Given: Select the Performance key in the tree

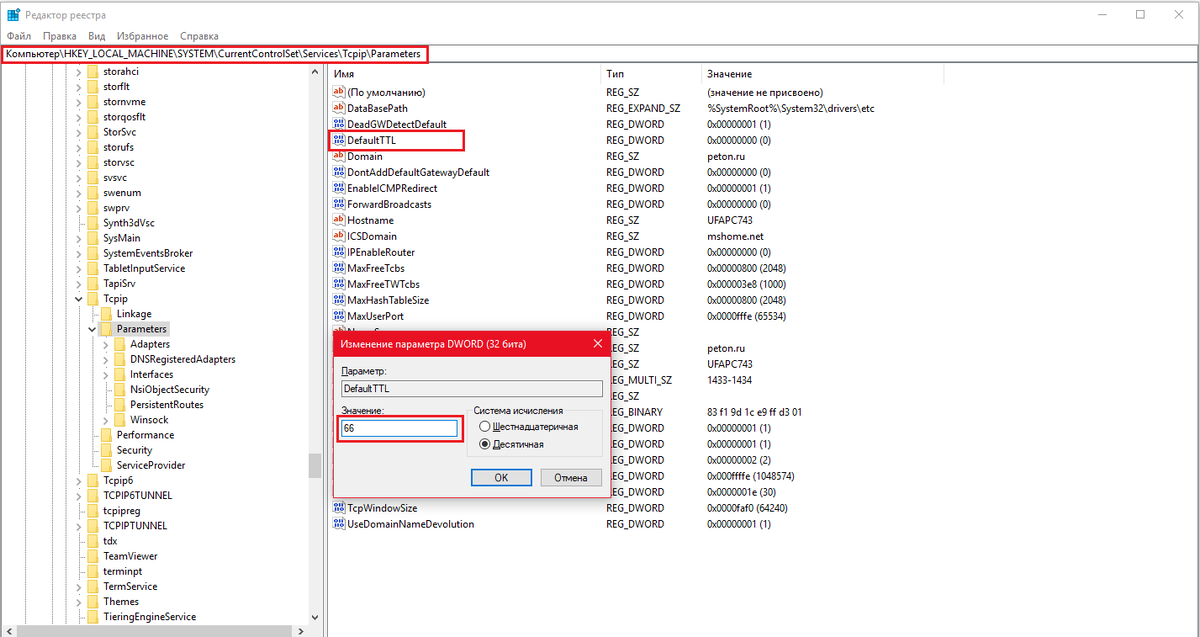Looking at the screenshot, I should click(x=145, y=435).
